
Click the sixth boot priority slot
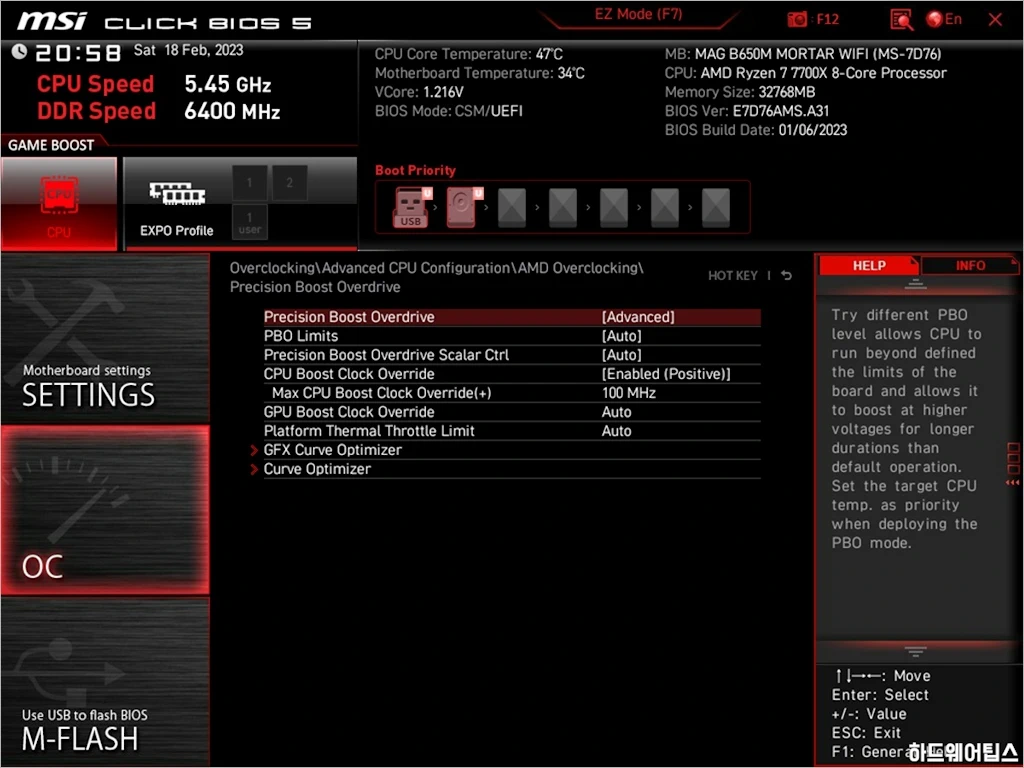(x=665, y=207)
